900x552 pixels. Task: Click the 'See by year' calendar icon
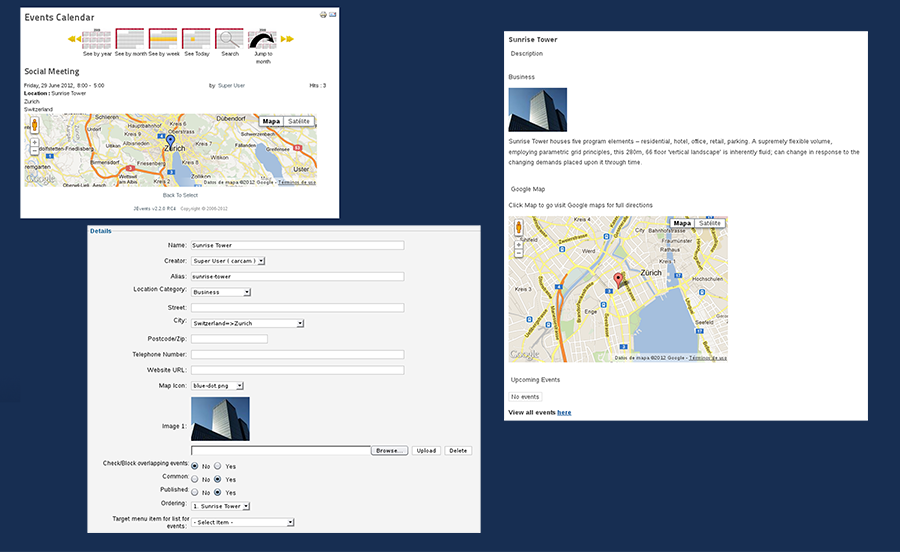97,39
